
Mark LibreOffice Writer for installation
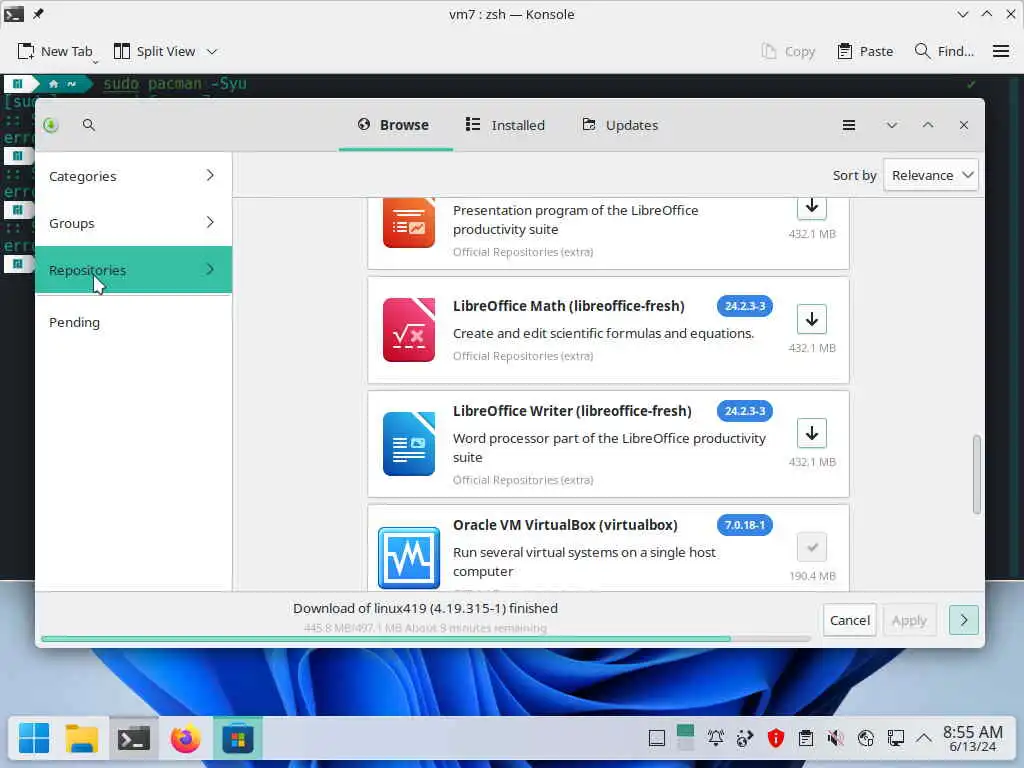tap(812, 433)
